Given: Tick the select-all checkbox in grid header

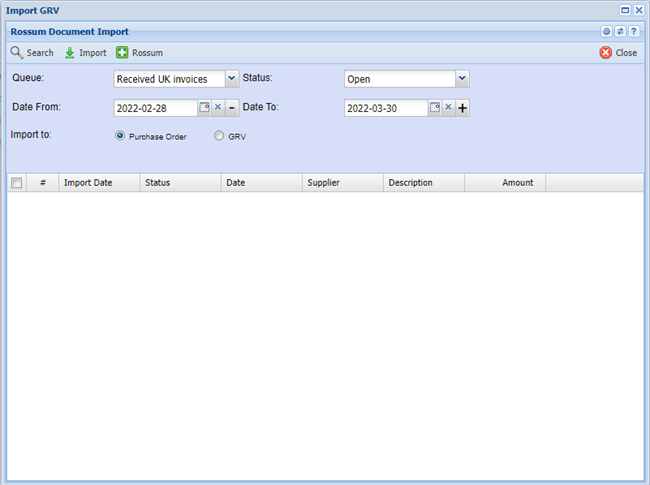Looking at the screenshot, I should point(17,183).
